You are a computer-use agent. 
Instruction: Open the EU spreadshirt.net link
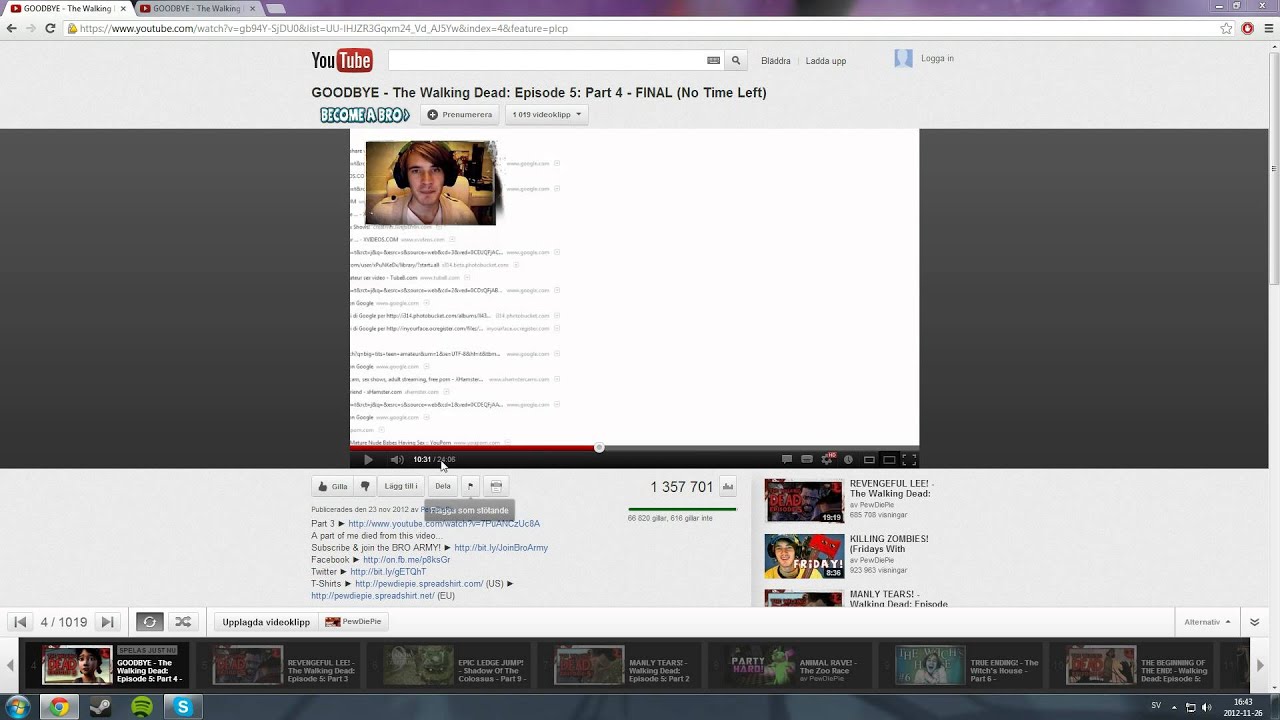tap(373, 596)
